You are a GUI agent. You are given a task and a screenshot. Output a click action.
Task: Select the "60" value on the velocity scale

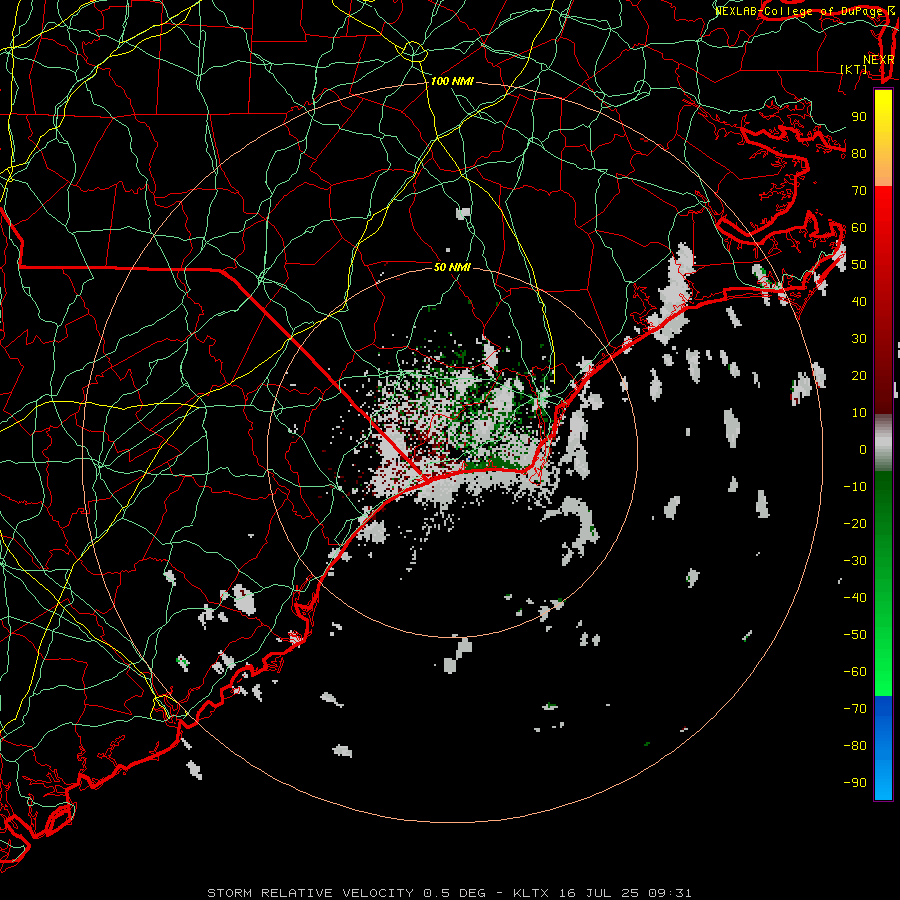[x=859, y=228]
